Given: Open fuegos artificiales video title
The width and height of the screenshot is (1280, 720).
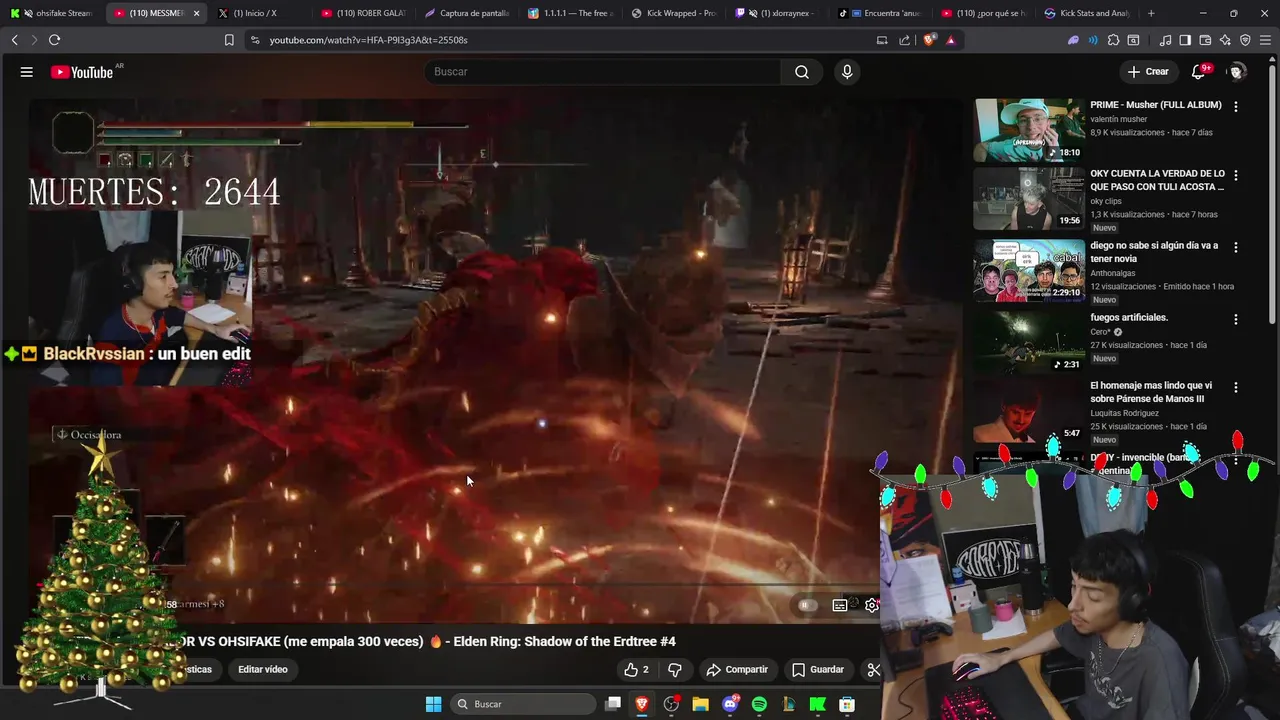Looking at the screenshot, I should coord(1129,318).
